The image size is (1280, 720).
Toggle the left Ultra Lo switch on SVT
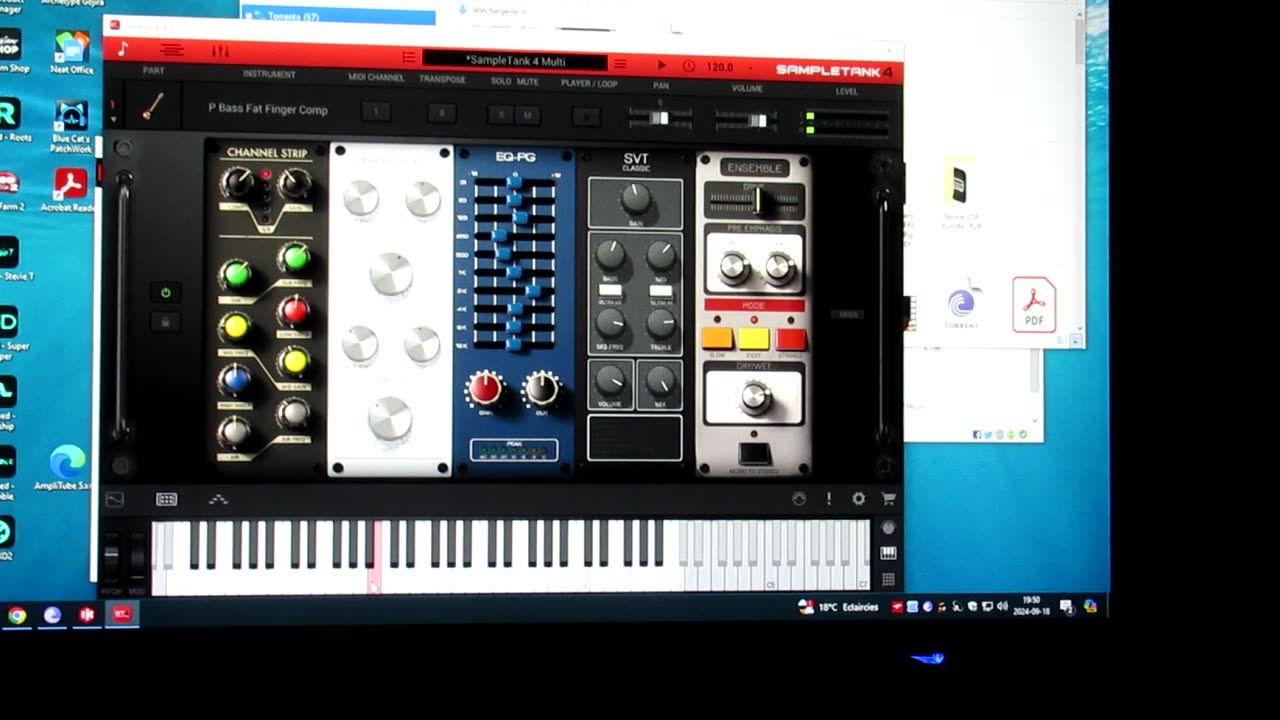pos(610,291)
